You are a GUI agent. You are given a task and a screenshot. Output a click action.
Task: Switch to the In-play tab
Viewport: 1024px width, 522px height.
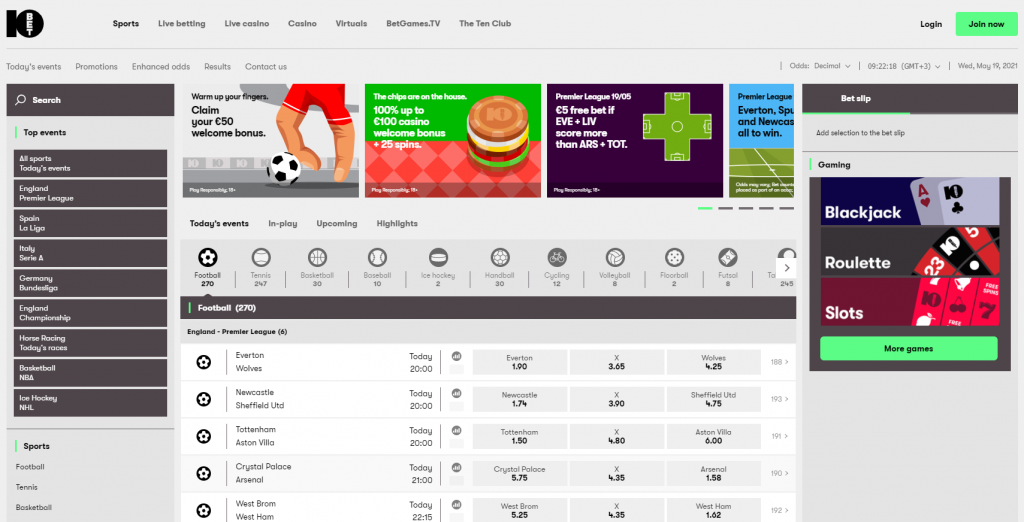(x=283, y=223)
